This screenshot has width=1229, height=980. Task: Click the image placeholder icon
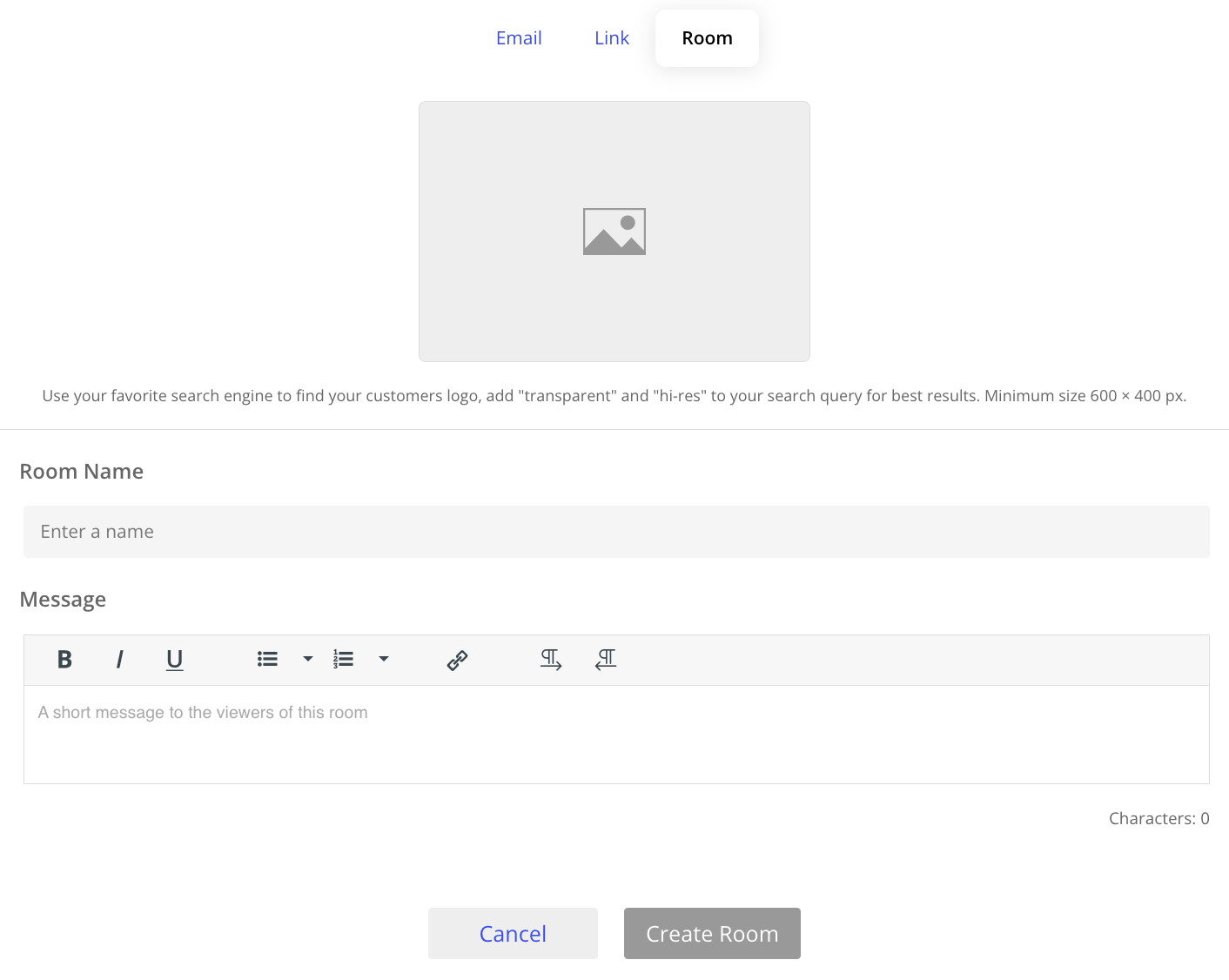click(x=614, y=231)
